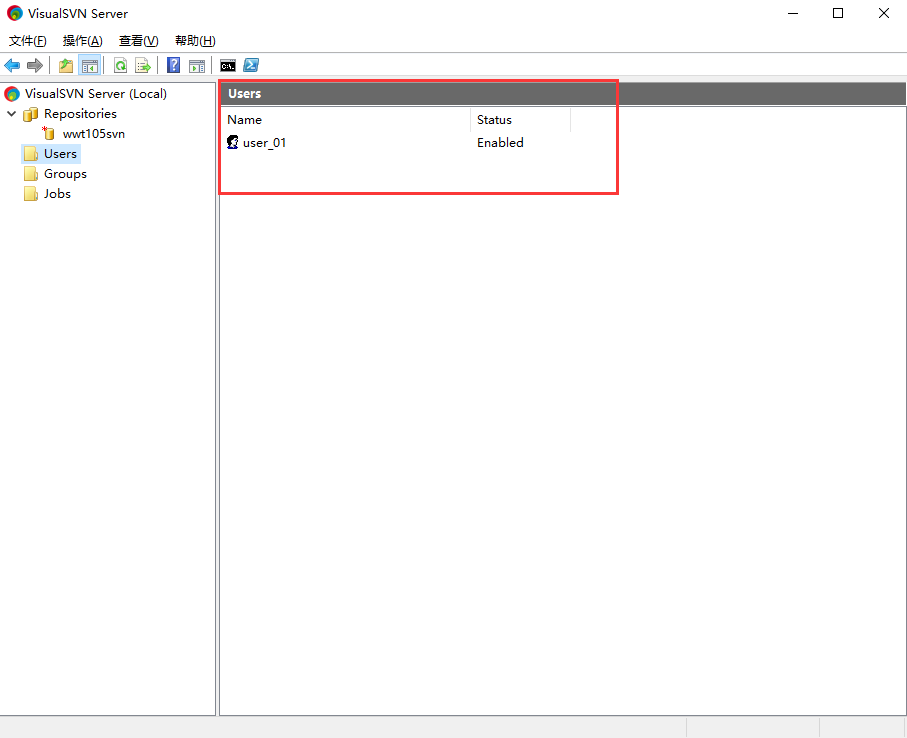This screenshot has width=907, height=738.
Task: Open the 帮助(H) menu
Action: (195, 41)
